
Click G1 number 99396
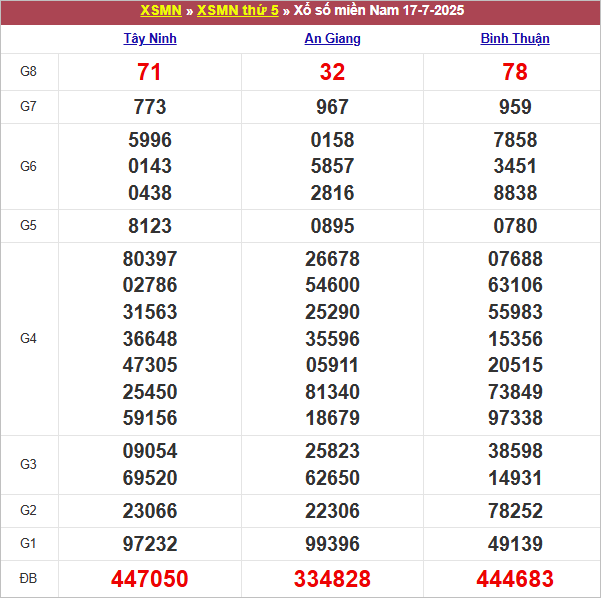coord(332,544)
